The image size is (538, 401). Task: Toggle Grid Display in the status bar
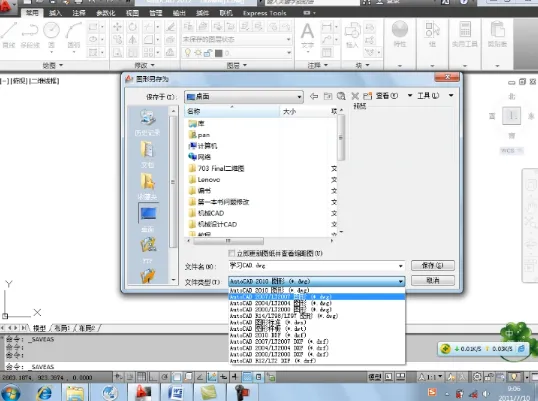click(141, 377)
